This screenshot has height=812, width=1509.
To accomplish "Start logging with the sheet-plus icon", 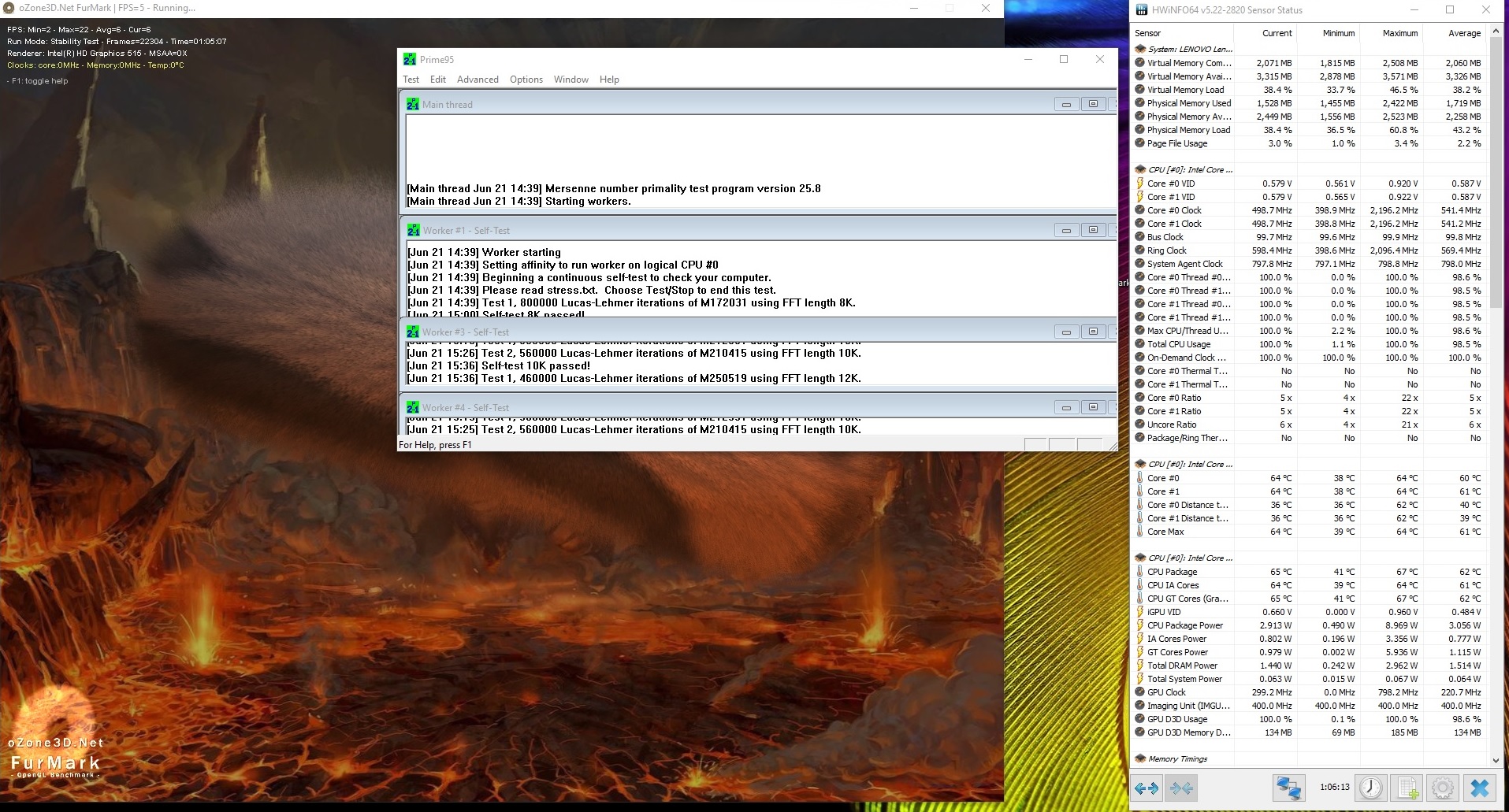I will click(x=1407, y=788).
